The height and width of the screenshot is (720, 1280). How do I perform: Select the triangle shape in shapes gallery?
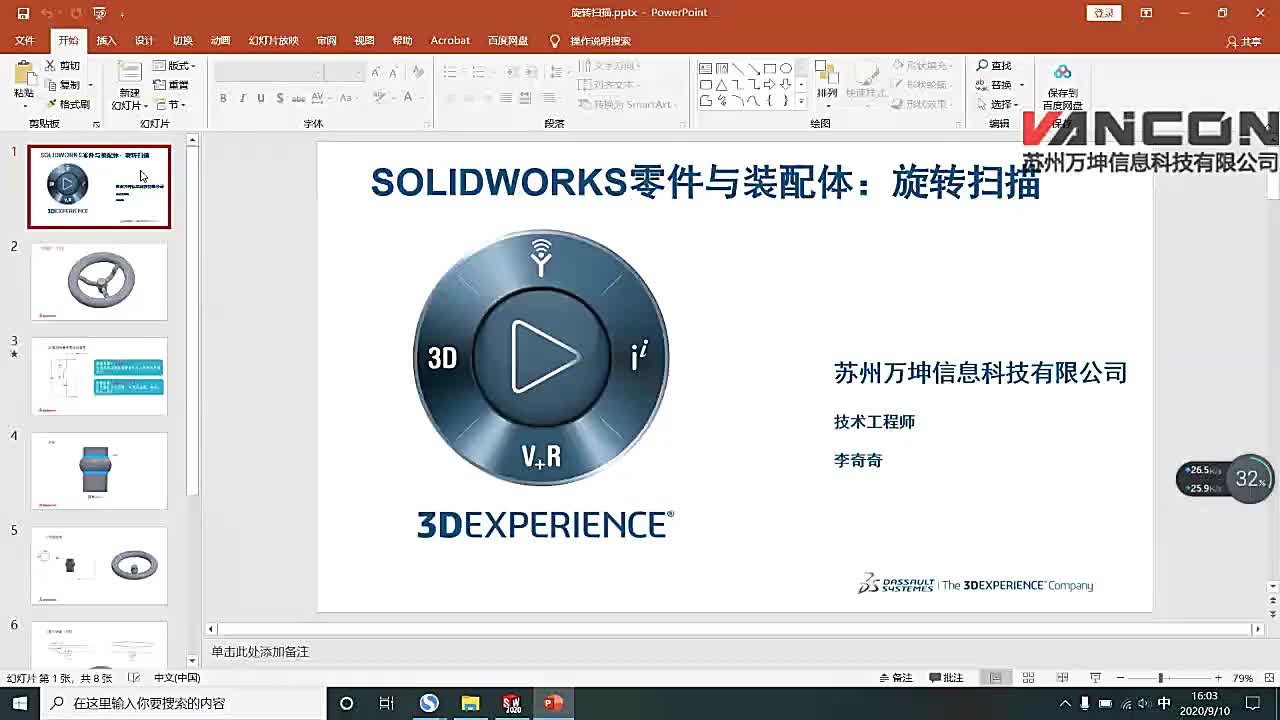click(722, 85)
